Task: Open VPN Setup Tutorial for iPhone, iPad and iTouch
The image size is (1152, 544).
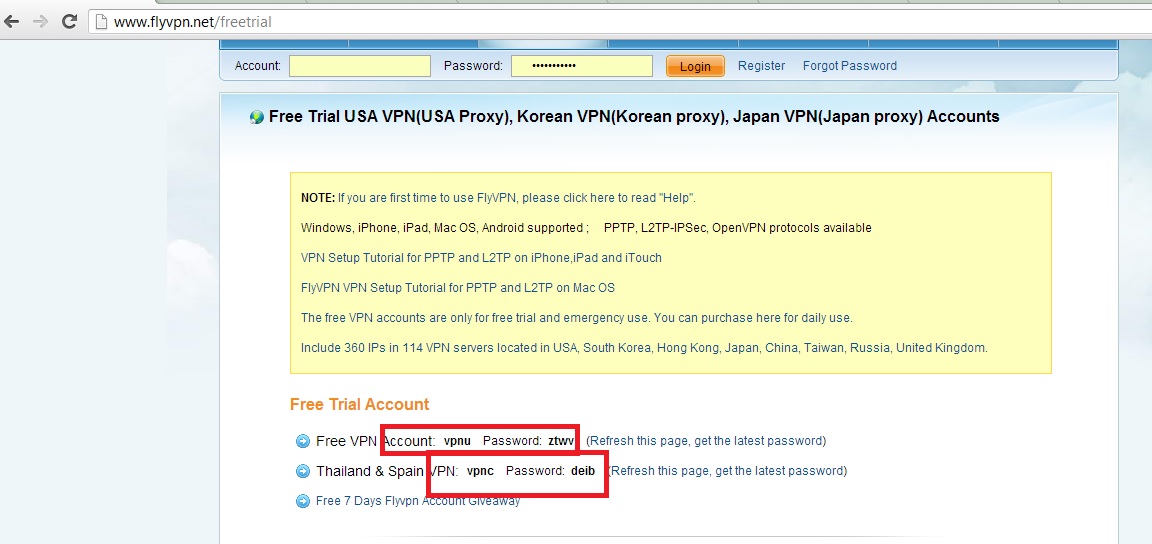Action: point(481,258)
